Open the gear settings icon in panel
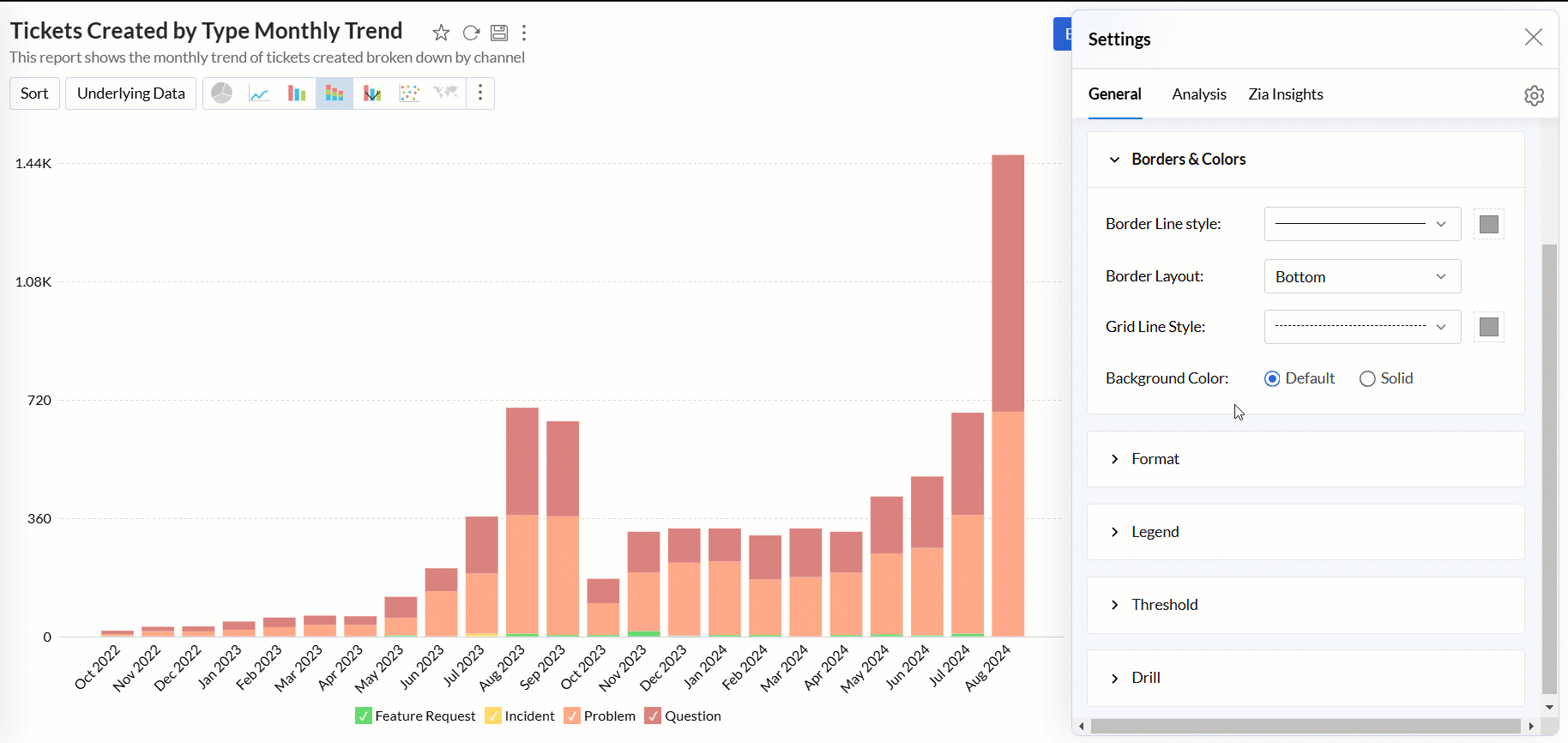1568x743 pixels. 1534,95
